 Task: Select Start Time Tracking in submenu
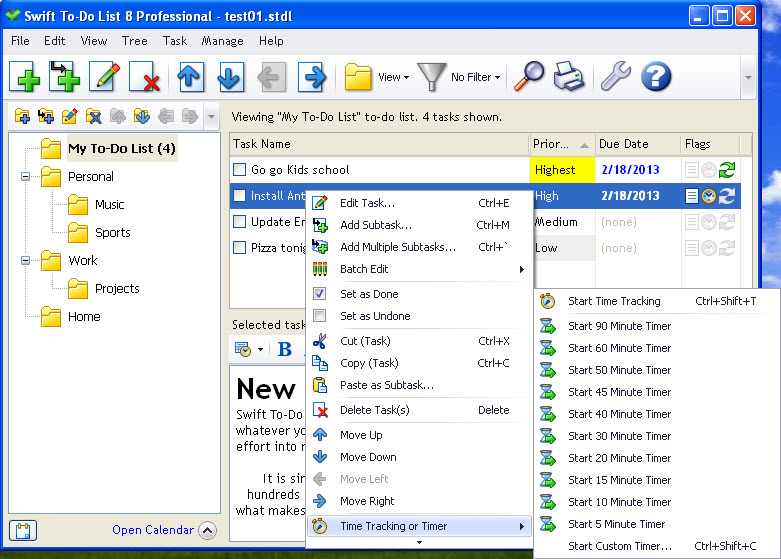coord(656,301)
